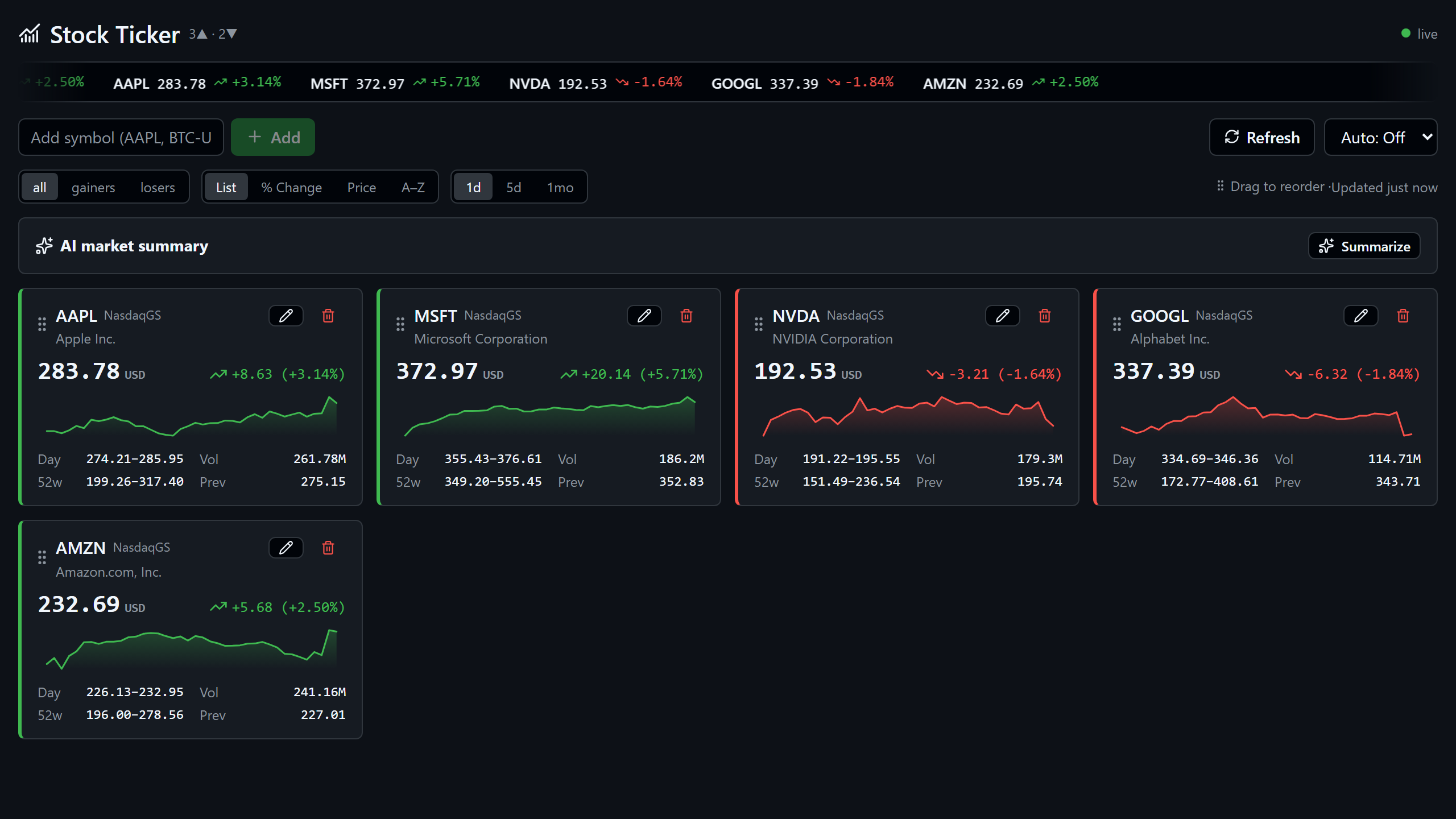Screen dimensions: 1456x819
Task: Click the Summarize button
Action: pyautogui.click(x=1364, y=246)
